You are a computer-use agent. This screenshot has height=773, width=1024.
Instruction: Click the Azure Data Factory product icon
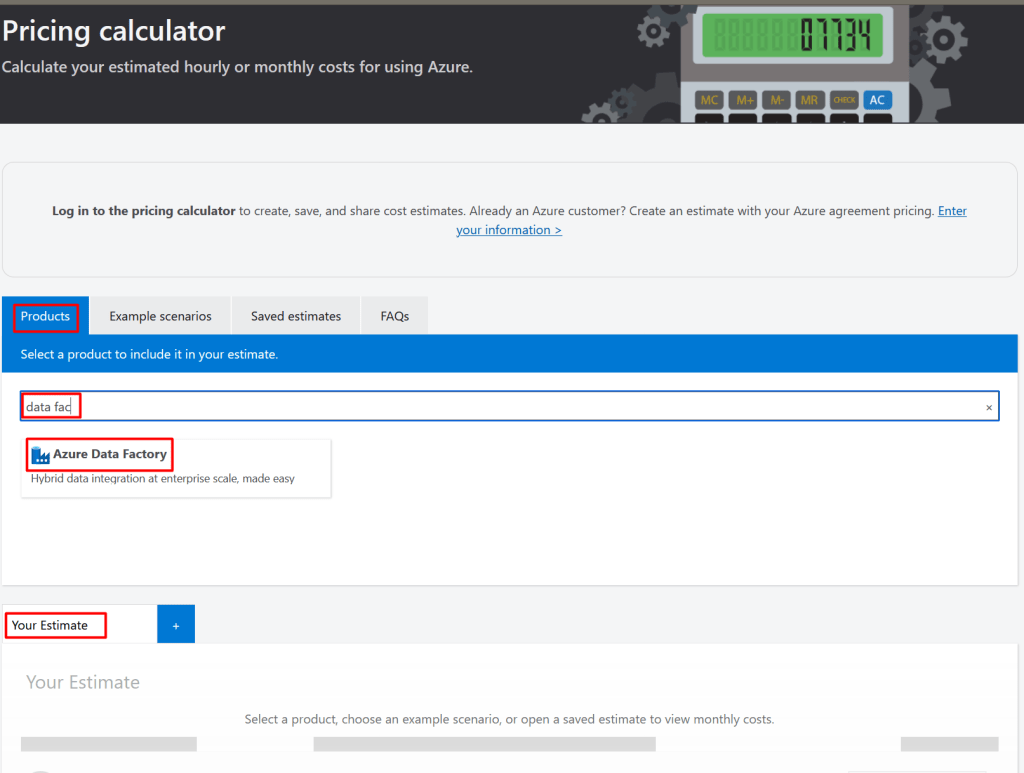pyautogui.click(x=40, y=455)
